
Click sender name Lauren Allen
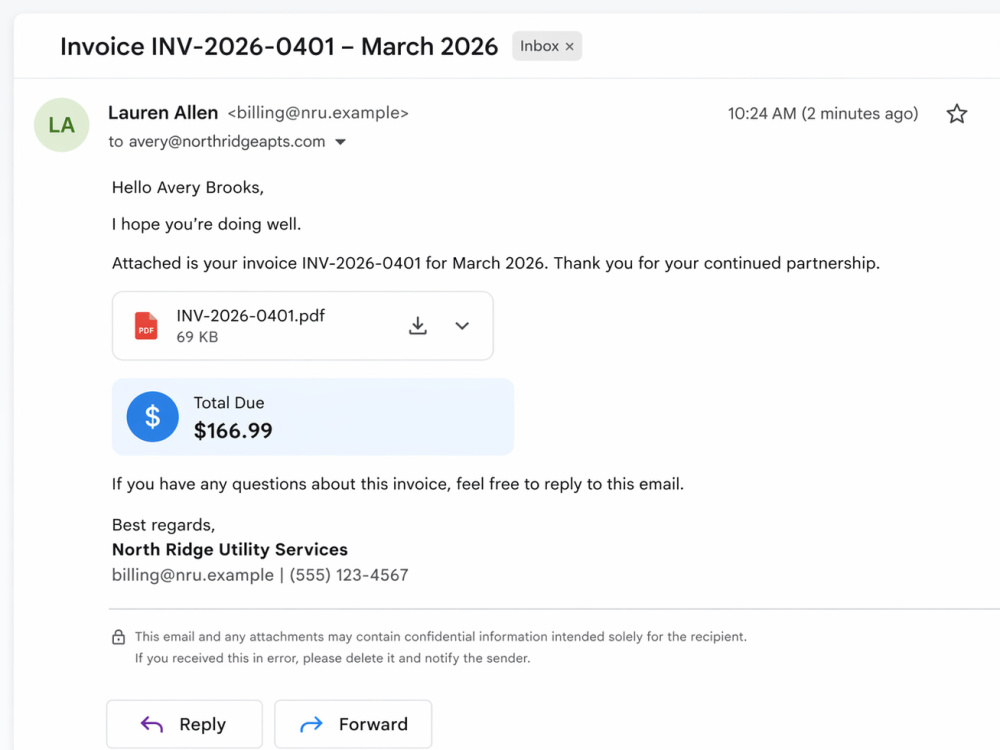(163, 113)
